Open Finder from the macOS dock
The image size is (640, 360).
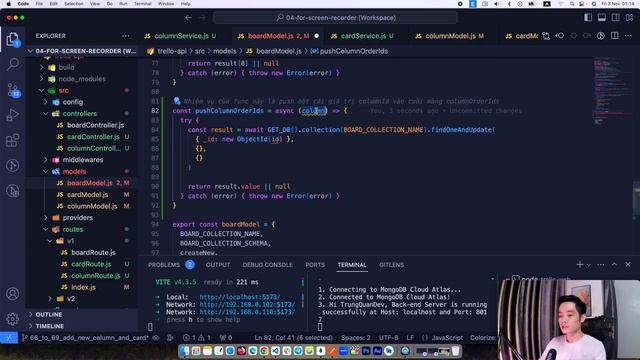click(185, 351)
